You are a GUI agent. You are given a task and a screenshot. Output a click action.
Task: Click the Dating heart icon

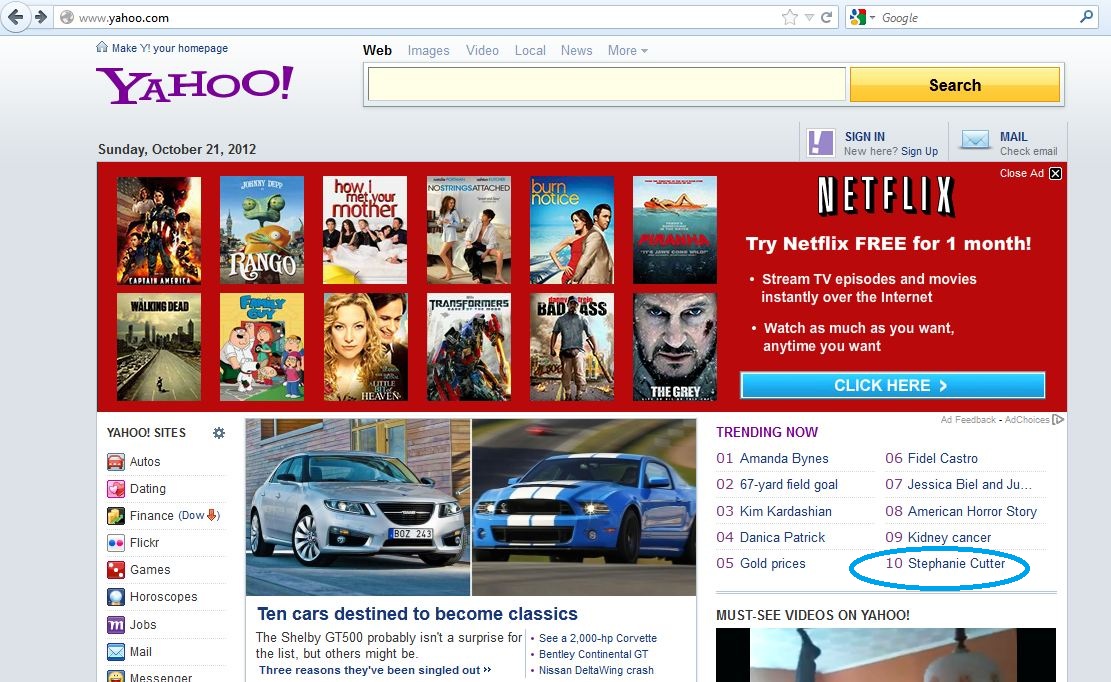click(115, 489)
